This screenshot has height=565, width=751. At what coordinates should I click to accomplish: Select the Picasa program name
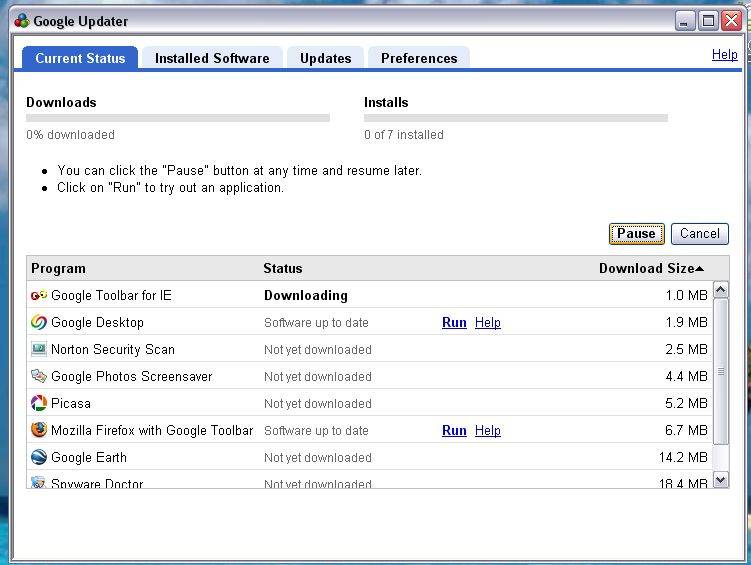point(70,403)
